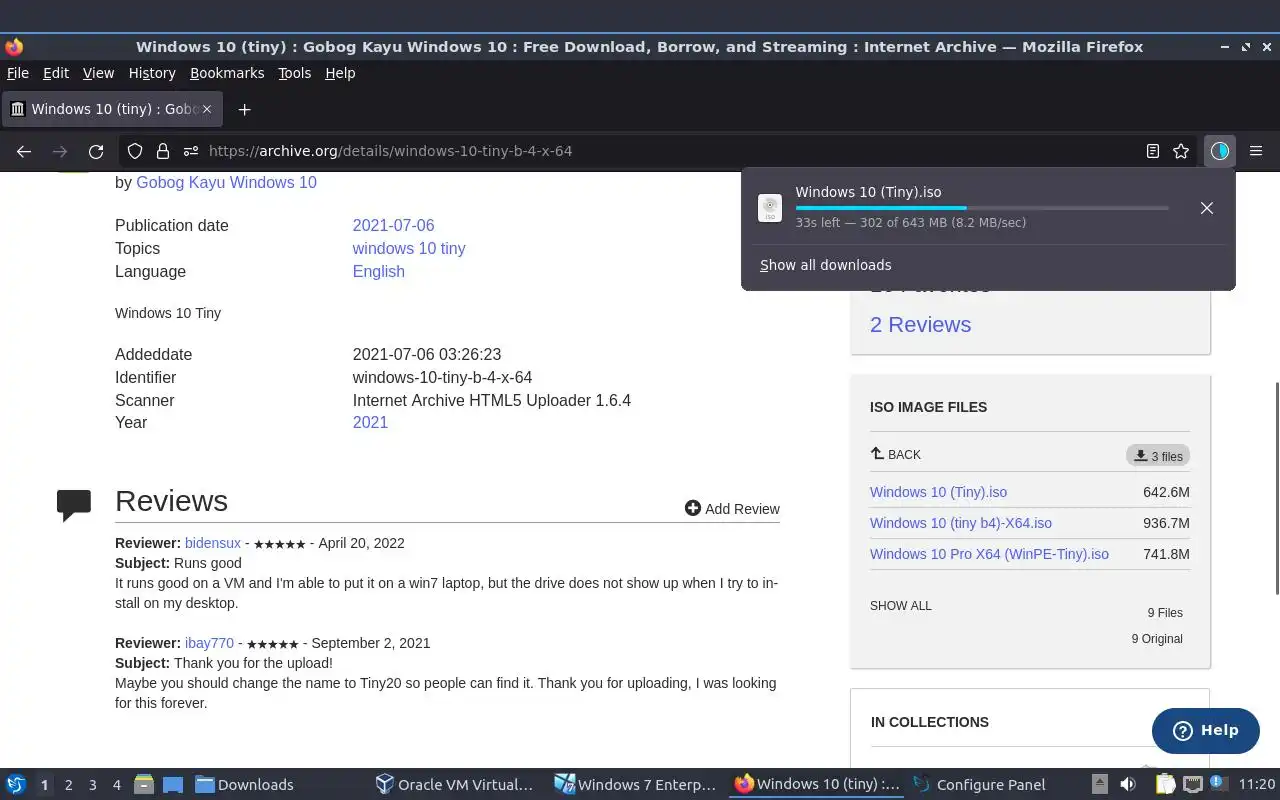Open the Year 2021 link
The height and width of the screenshot is (800, 1280).
370,423
